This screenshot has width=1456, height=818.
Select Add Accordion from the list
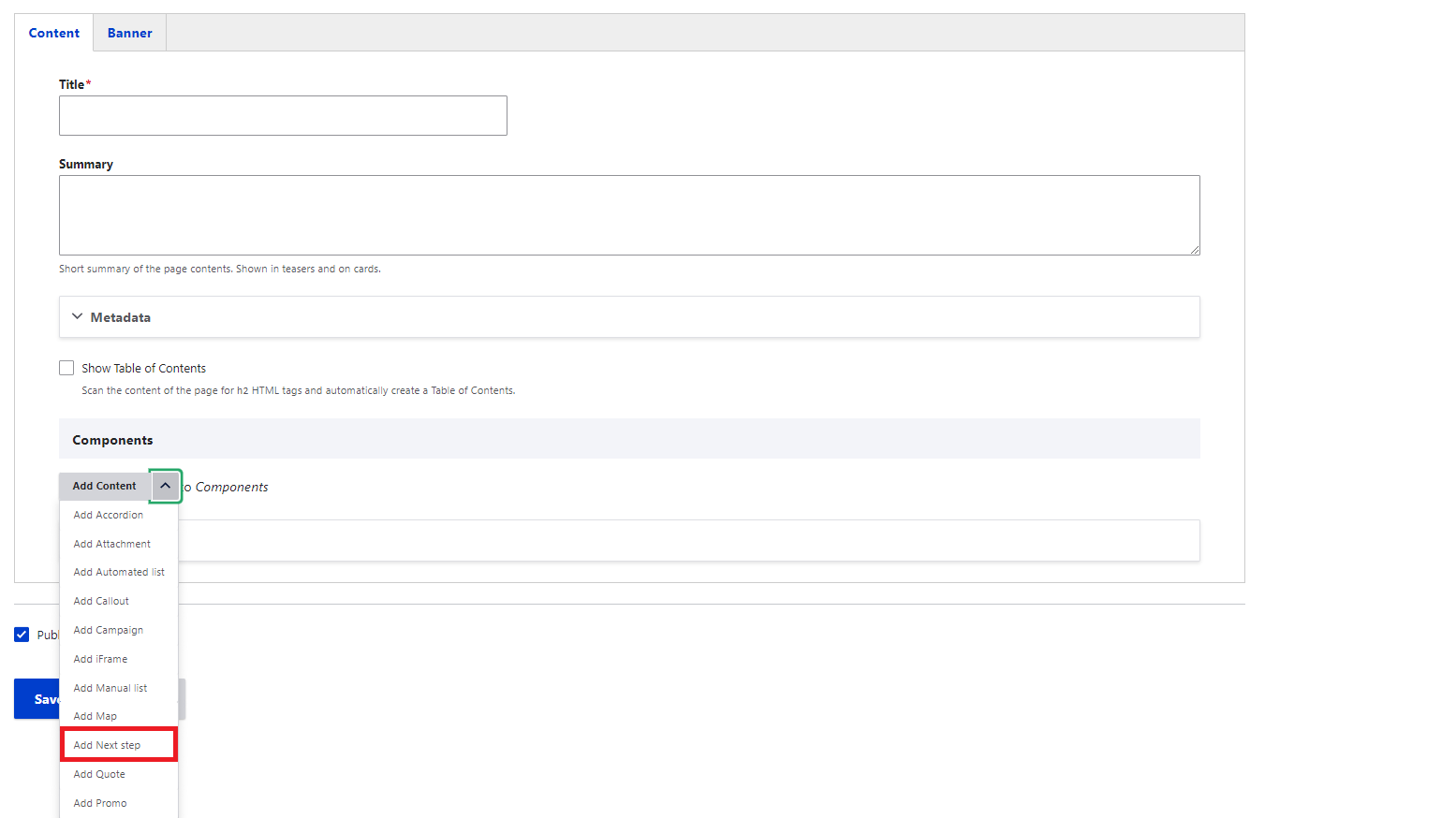point(109,515)
